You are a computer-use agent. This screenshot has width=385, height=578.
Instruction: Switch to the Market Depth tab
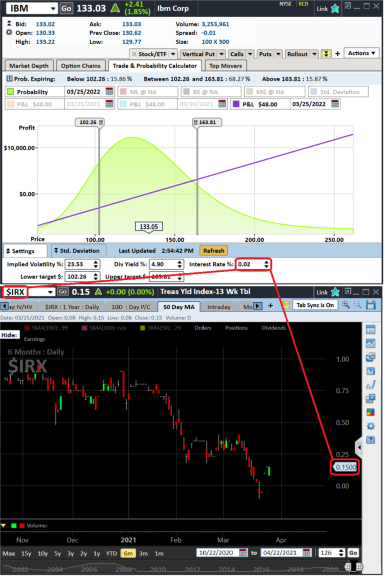[x=29, y=66]
